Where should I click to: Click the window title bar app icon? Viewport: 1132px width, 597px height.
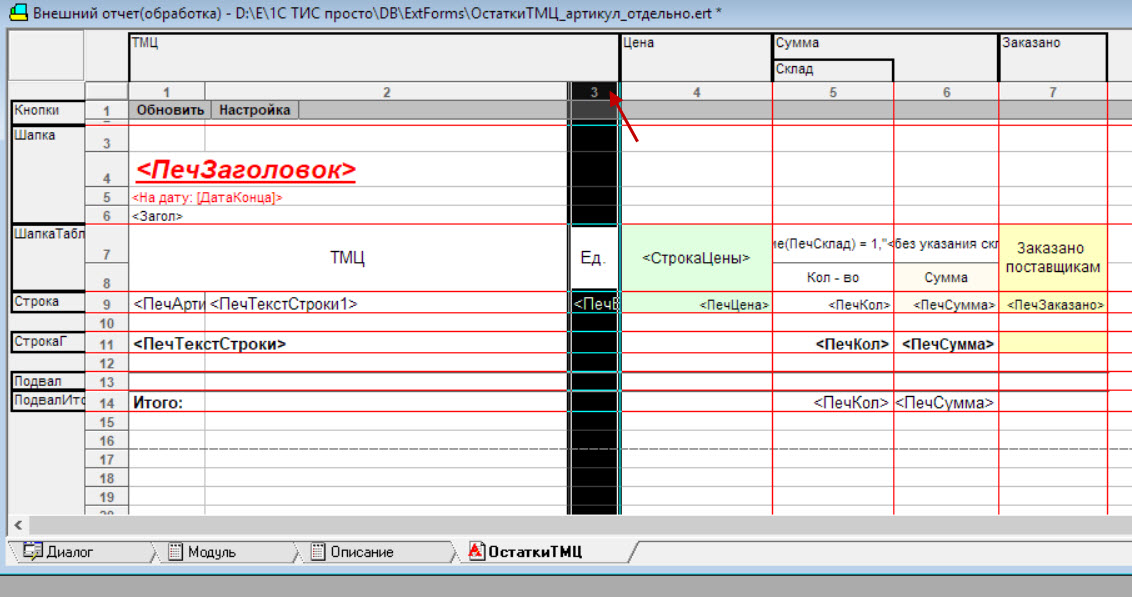18,12
